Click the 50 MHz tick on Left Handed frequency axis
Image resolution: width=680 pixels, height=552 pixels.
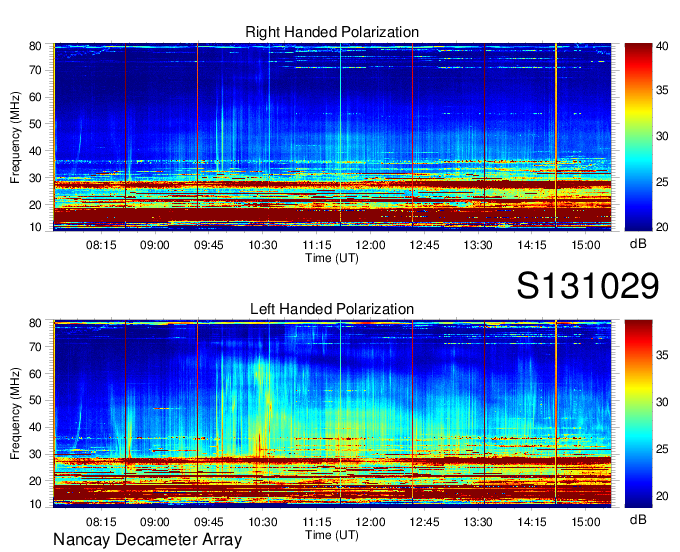tap(35, 400)
